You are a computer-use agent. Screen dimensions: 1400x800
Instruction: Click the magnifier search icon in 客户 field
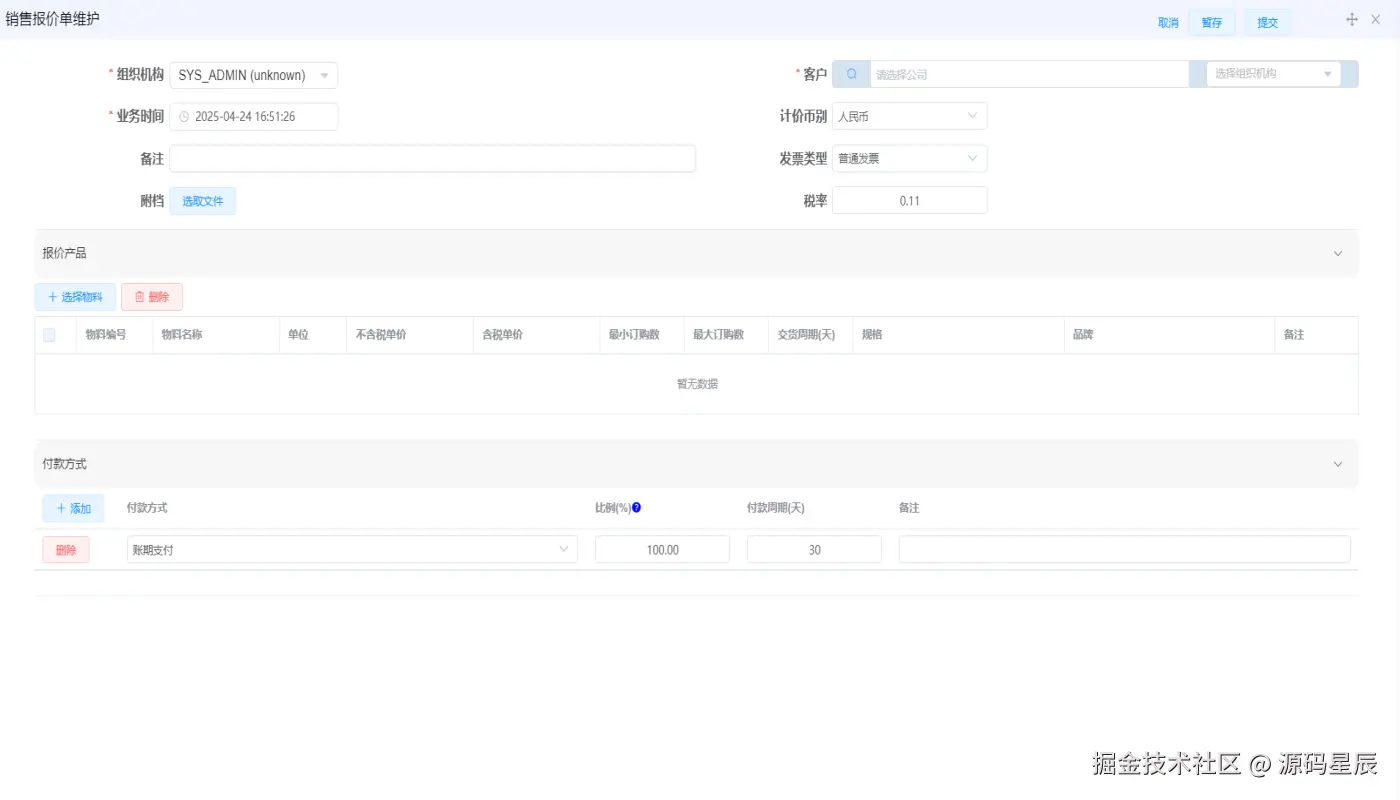pos(850,73)
